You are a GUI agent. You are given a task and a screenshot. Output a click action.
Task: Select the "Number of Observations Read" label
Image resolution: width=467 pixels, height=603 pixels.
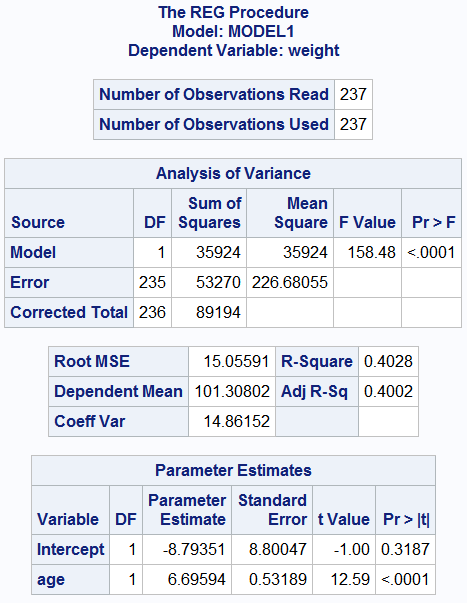214,94
